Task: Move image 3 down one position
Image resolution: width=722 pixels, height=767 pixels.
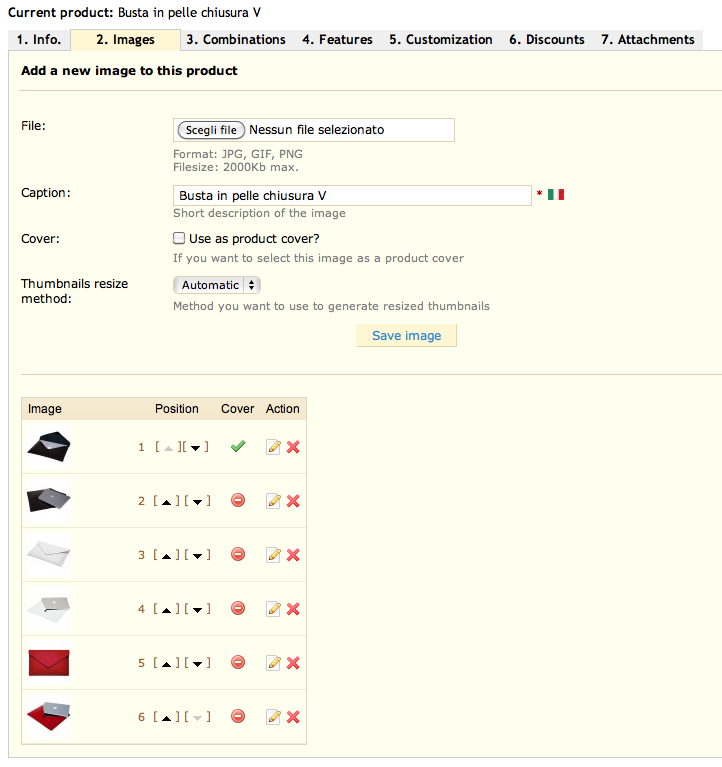Action: tap(198, 556)
